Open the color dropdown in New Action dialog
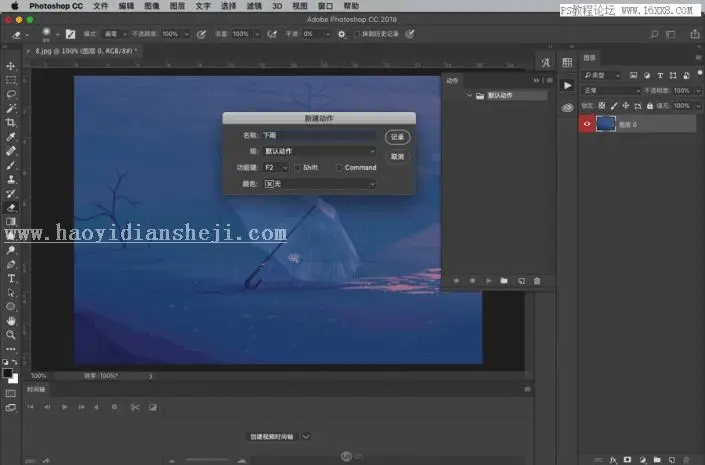705x465 pixels. [x=319, y=184]
